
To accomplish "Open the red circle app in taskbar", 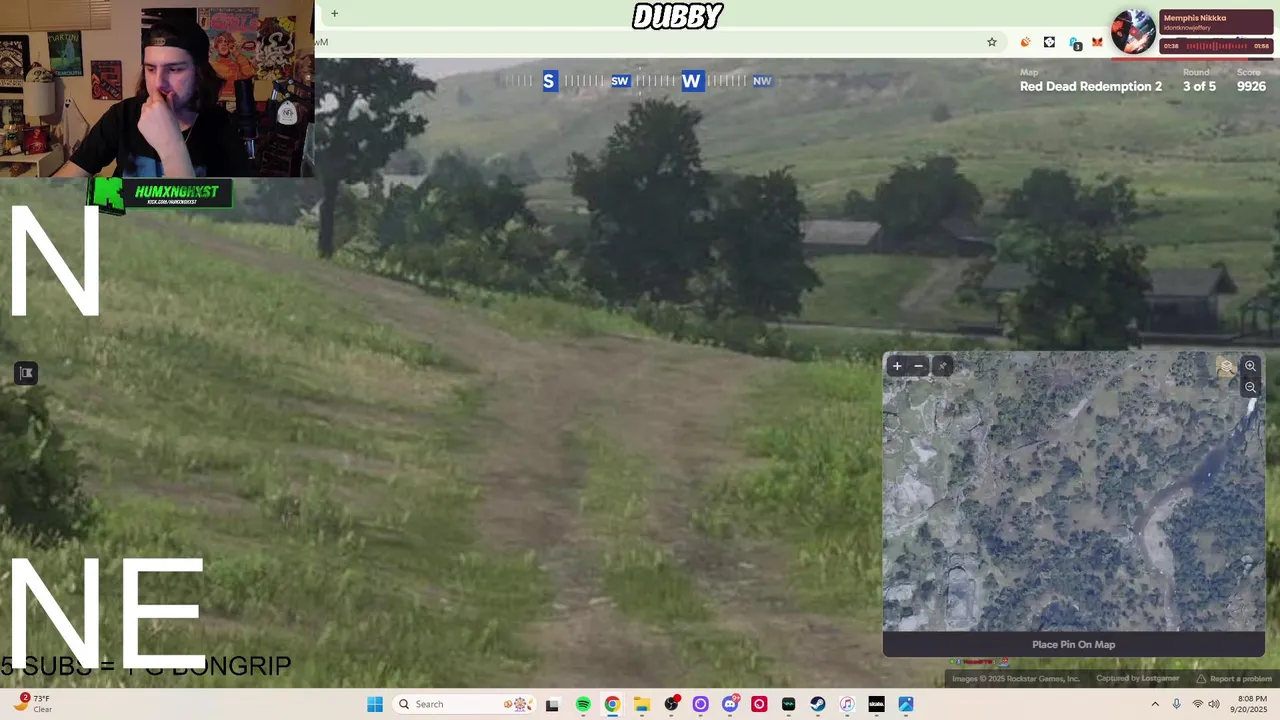I will click(759, 704).
